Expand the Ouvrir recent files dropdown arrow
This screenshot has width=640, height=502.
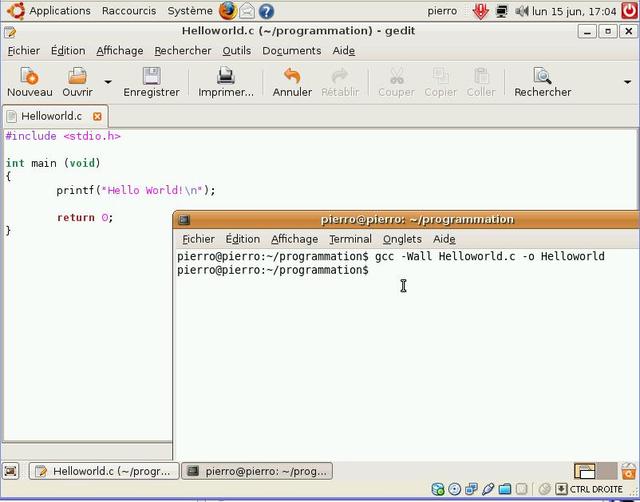click(x=108, y=82)
